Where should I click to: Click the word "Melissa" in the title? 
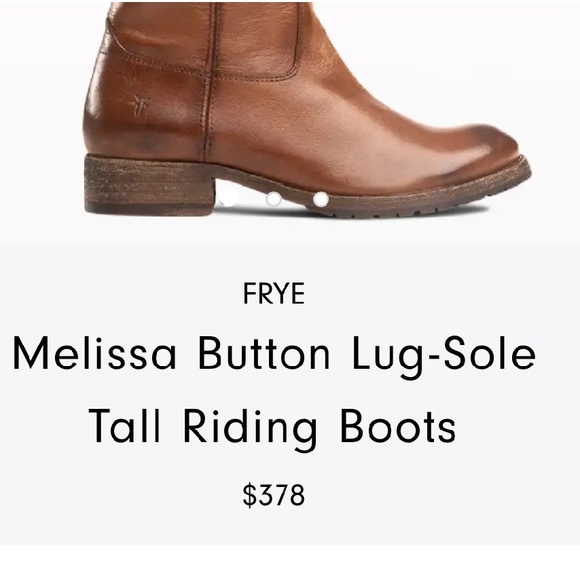[94, 352]
